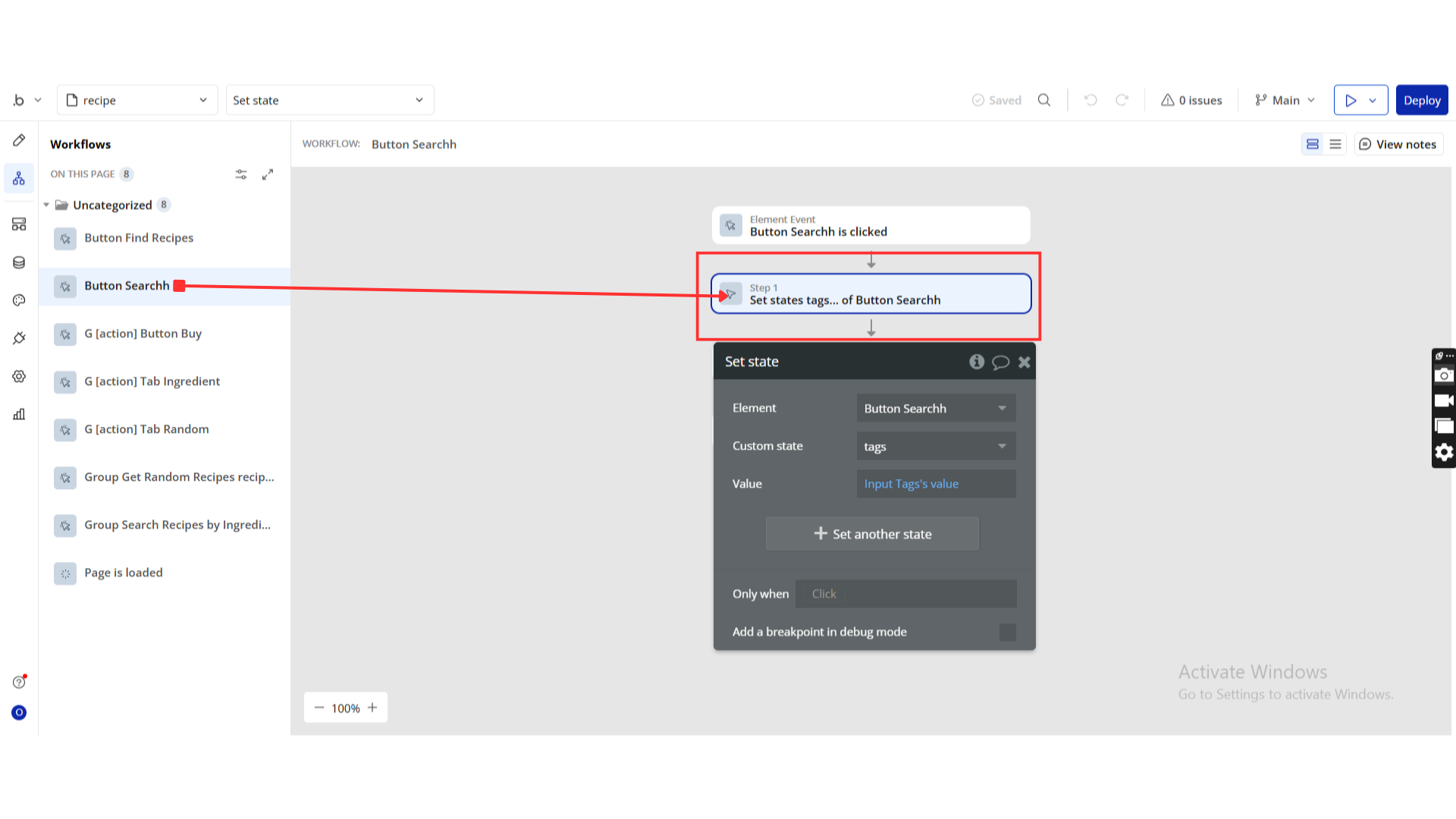
Task: Select the Page is loaded workflow
Action: (x=124, y=573)
